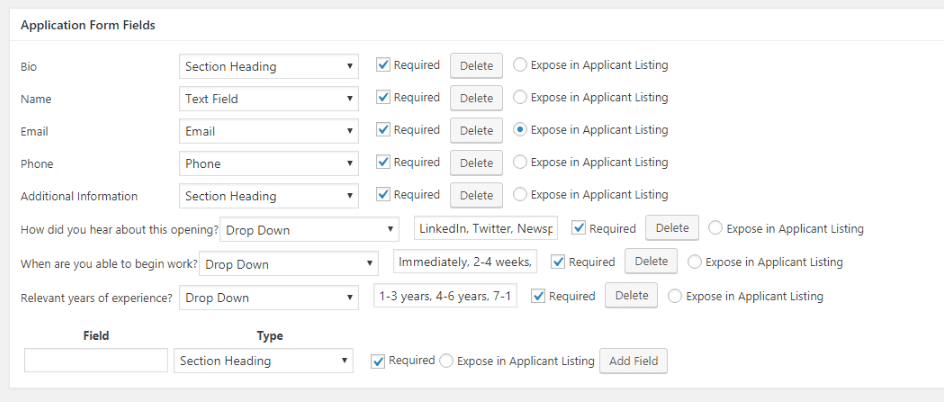Click the Add Field button
Image resolution: width=944 pixels, height=402 pixels.
(x=633, y=361)
